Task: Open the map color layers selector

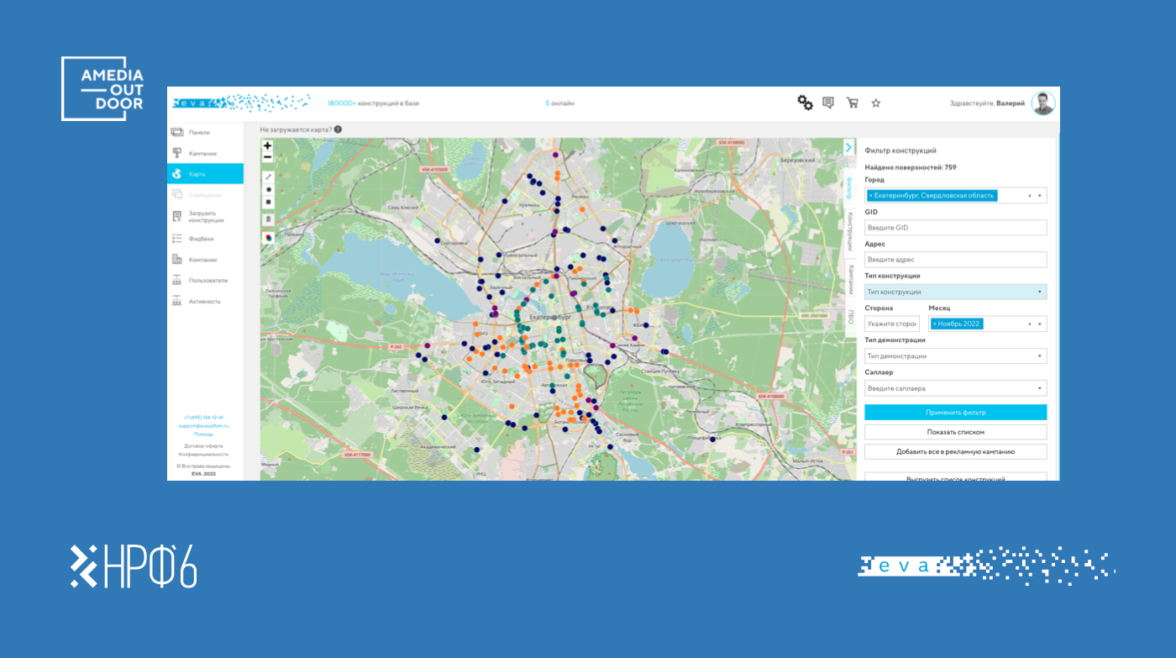Action: (268, 238)
